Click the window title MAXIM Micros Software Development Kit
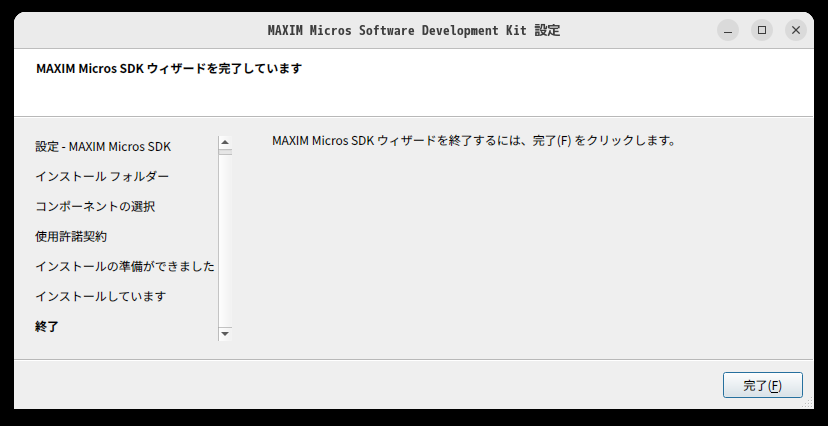Image resolution: width=828 pixels, height=426 pixels. [413, 30]
